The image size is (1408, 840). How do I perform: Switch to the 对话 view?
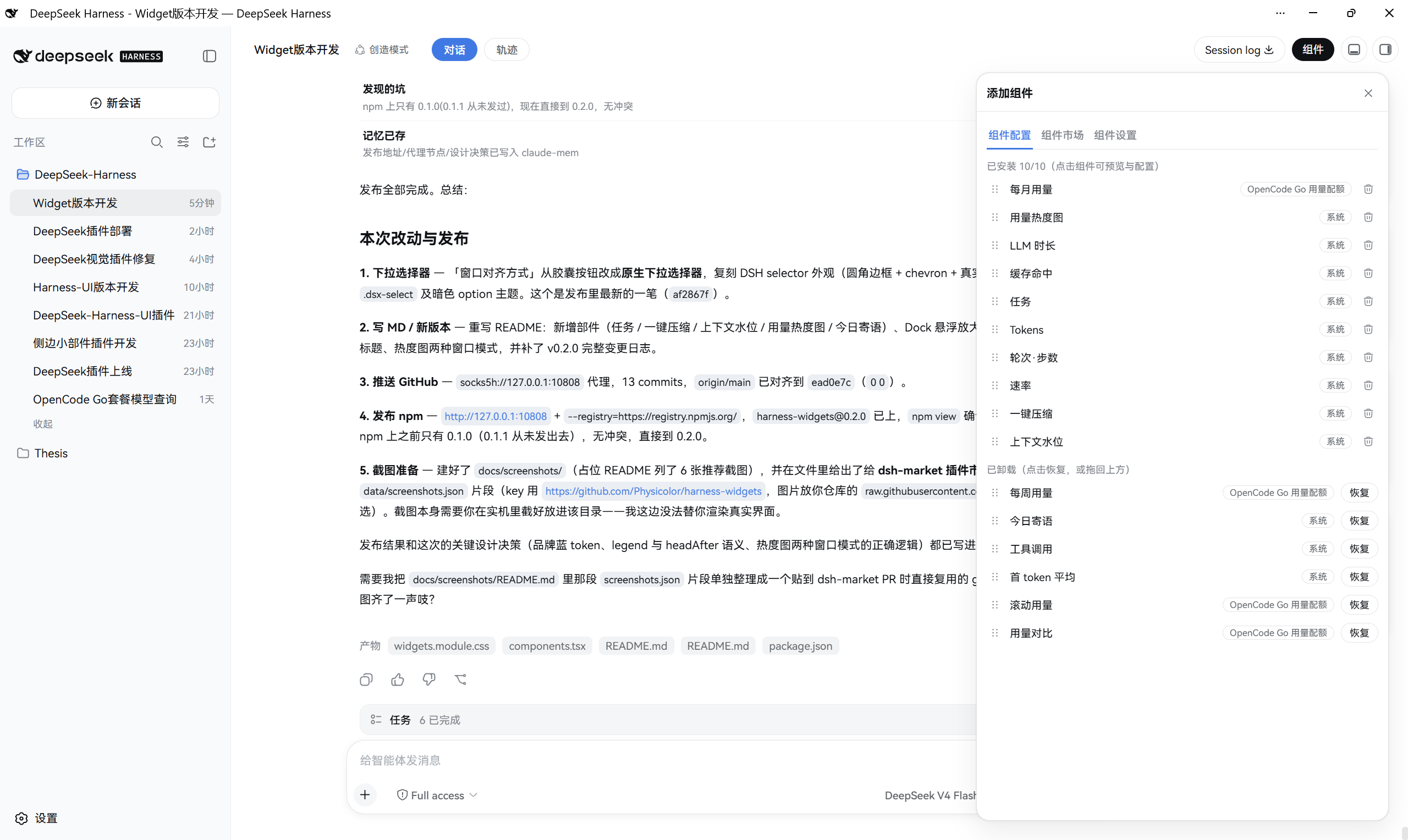click(x=454, y=50)
